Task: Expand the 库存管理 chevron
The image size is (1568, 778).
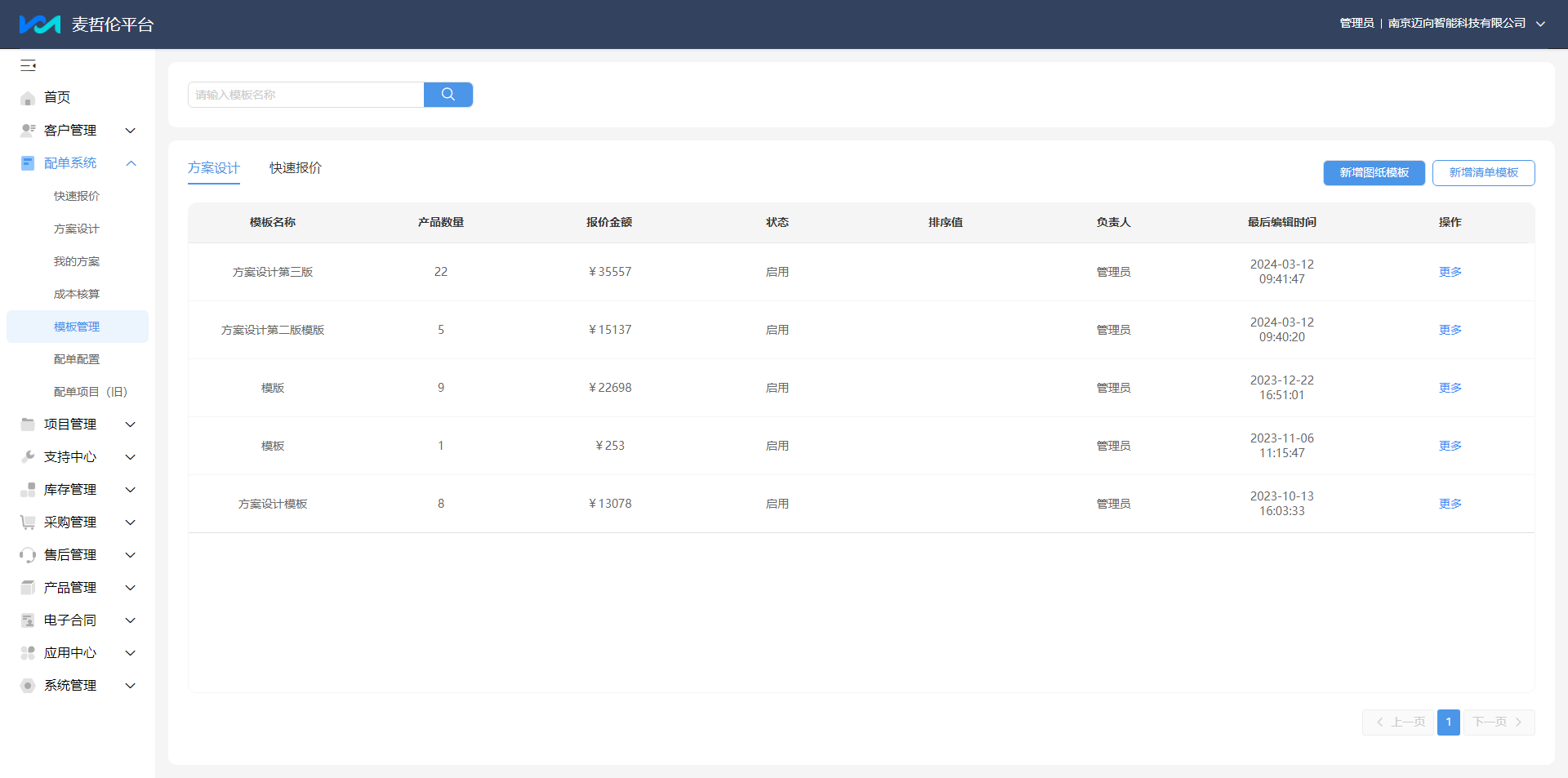Action: pos(130,490)
